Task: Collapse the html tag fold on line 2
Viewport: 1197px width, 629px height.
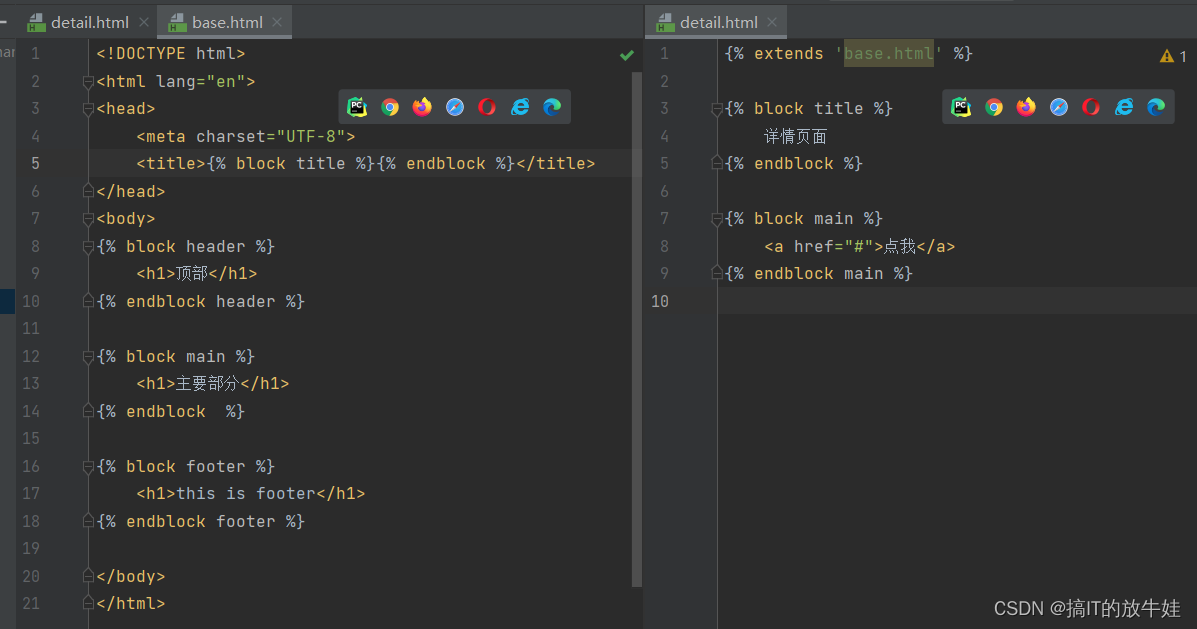Action: pos(88,82)
